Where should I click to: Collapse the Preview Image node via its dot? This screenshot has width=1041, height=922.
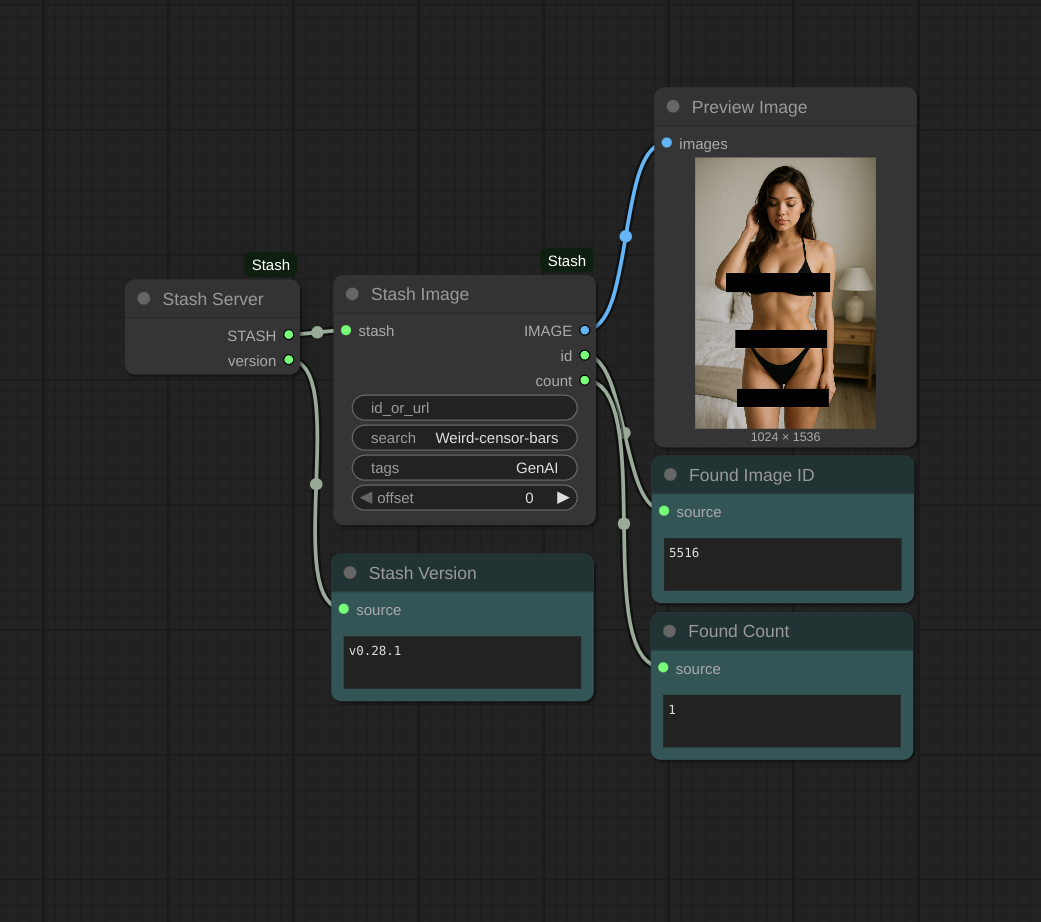click(673, 106)
